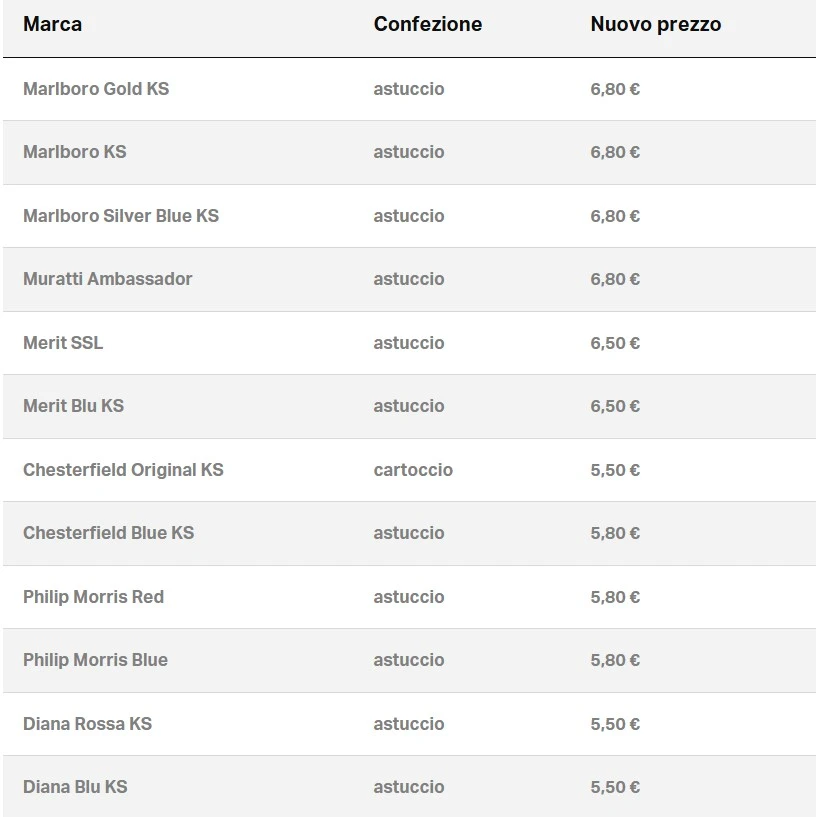The height and width of the screenshot is (817, 816).
Task: Select the astuccio cell for Philip Morris Red
Action: coord(409,597)
